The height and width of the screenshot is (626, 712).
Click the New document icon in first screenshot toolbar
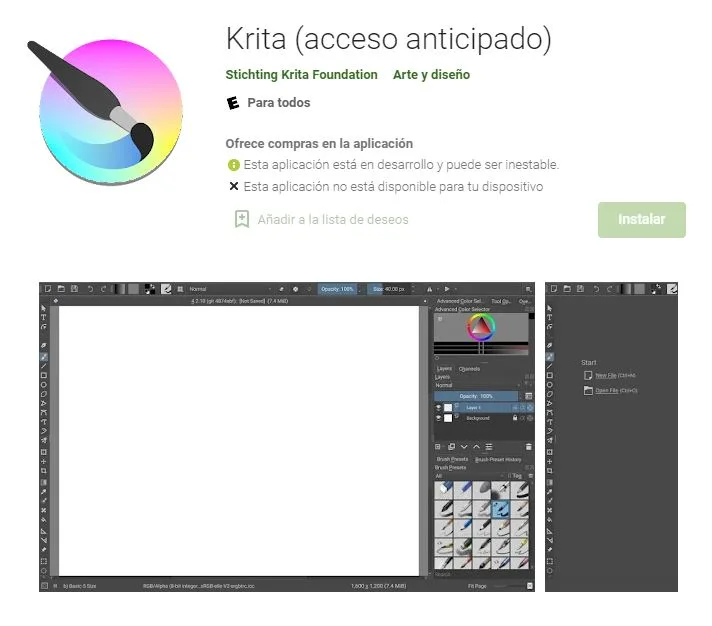48,289
